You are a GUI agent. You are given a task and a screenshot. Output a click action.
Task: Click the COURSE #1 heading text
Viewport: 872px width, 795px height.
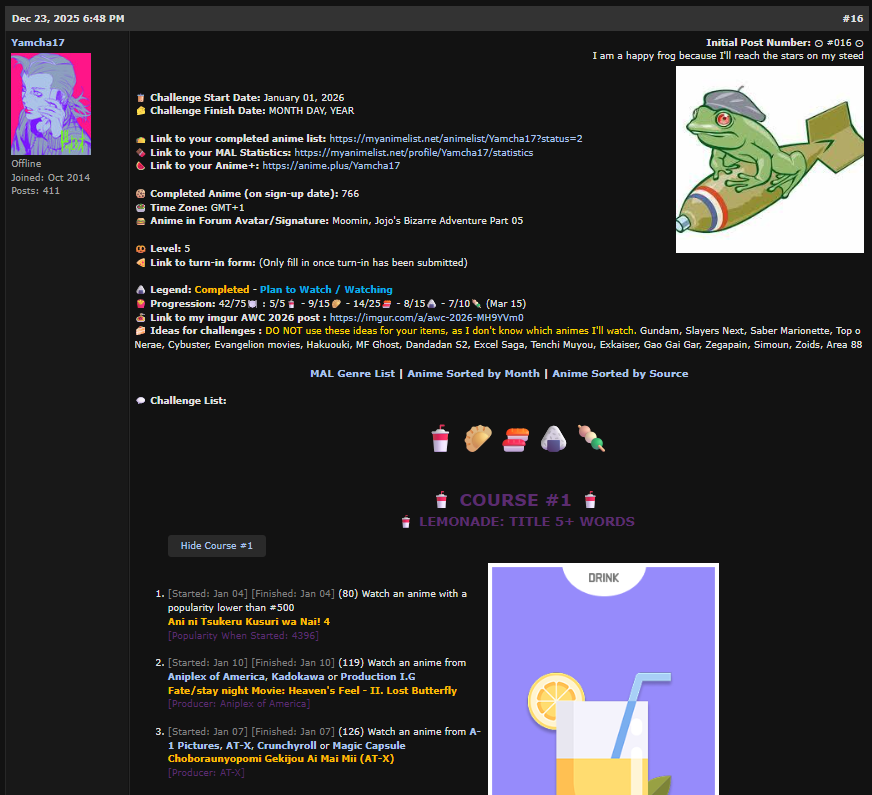point(515,500)
